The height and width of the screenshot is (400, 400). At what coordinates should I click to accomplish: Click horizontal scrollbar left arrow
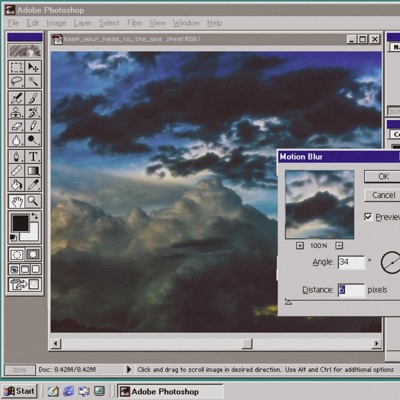click(56, 343)
